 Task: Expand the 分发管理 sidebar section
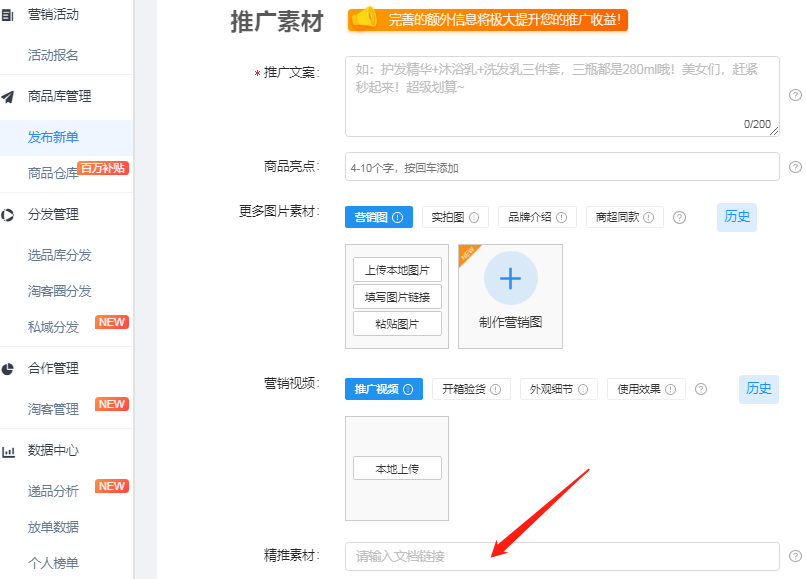click(53, 214)
